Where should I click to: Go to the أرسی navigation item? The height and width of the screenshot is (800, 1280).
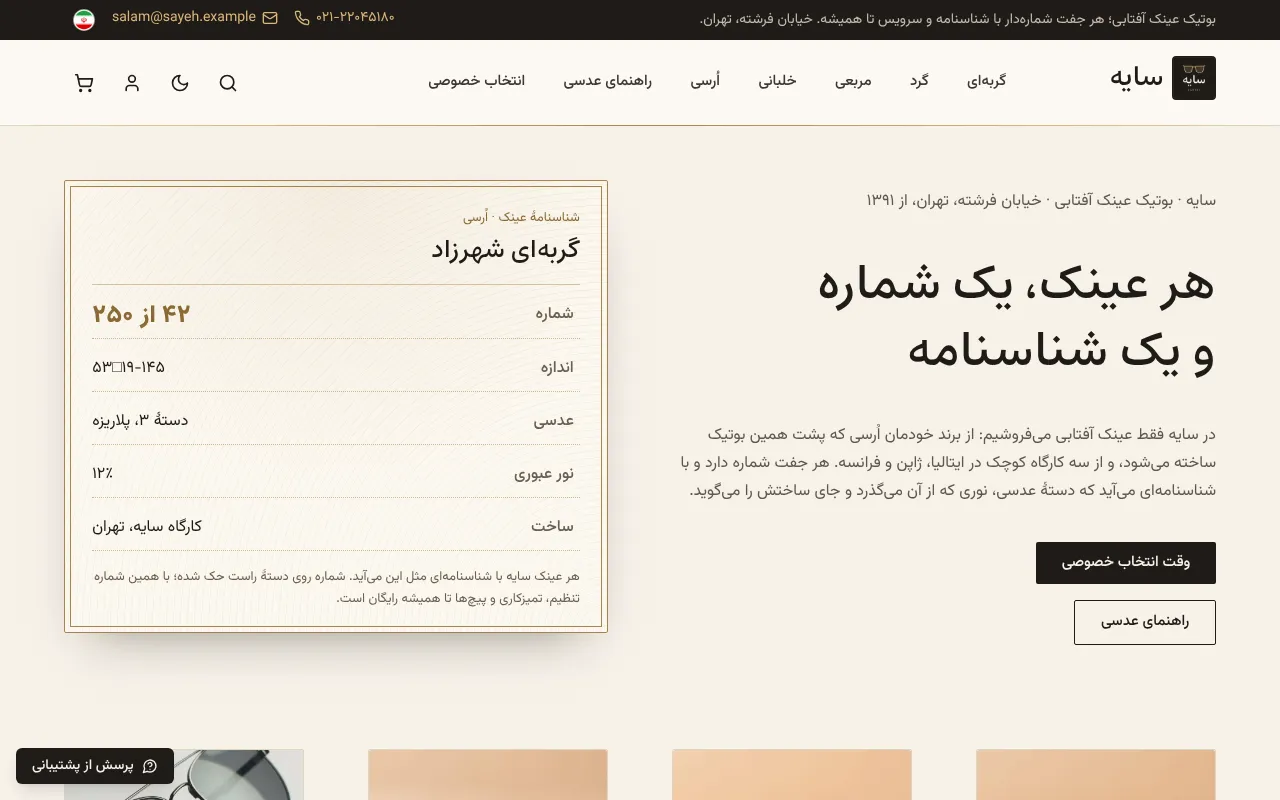[x=705, y=81]
